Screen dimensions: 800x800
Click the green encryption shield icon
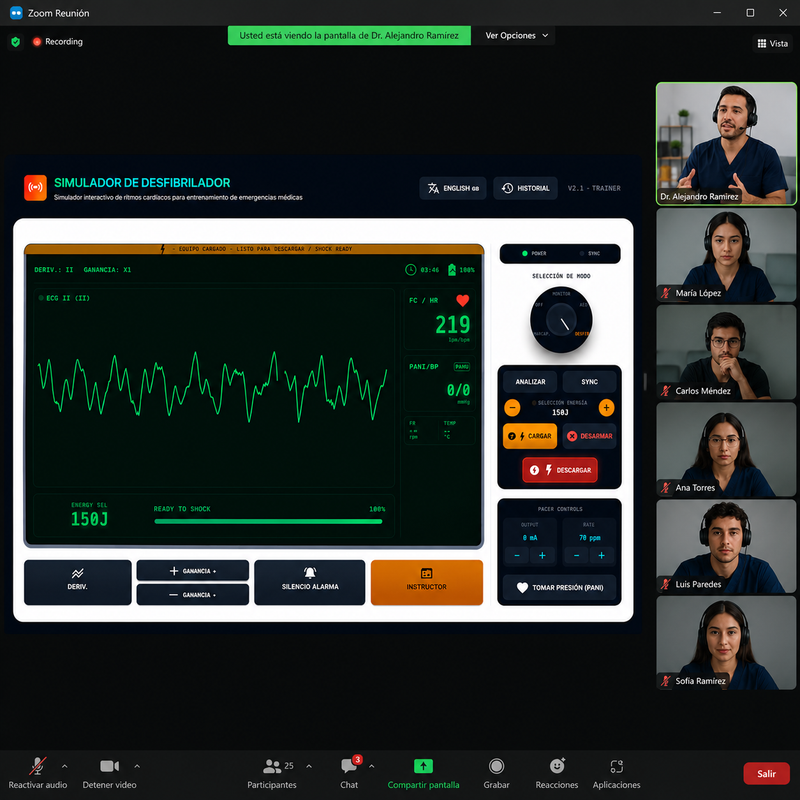coord(16,42)
